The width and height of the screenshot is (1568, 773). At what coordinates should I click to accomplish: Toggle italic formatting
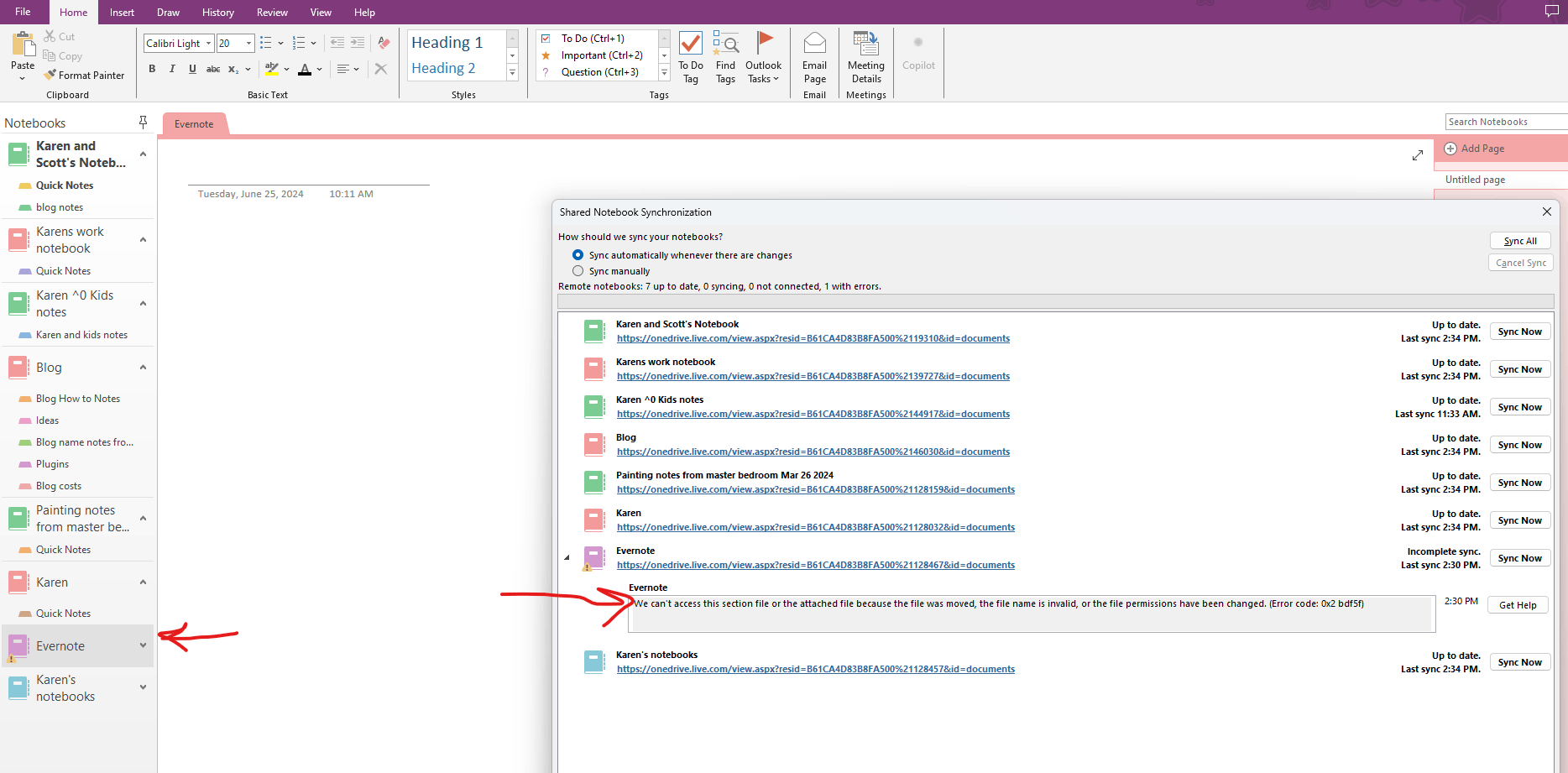[172, 69]
